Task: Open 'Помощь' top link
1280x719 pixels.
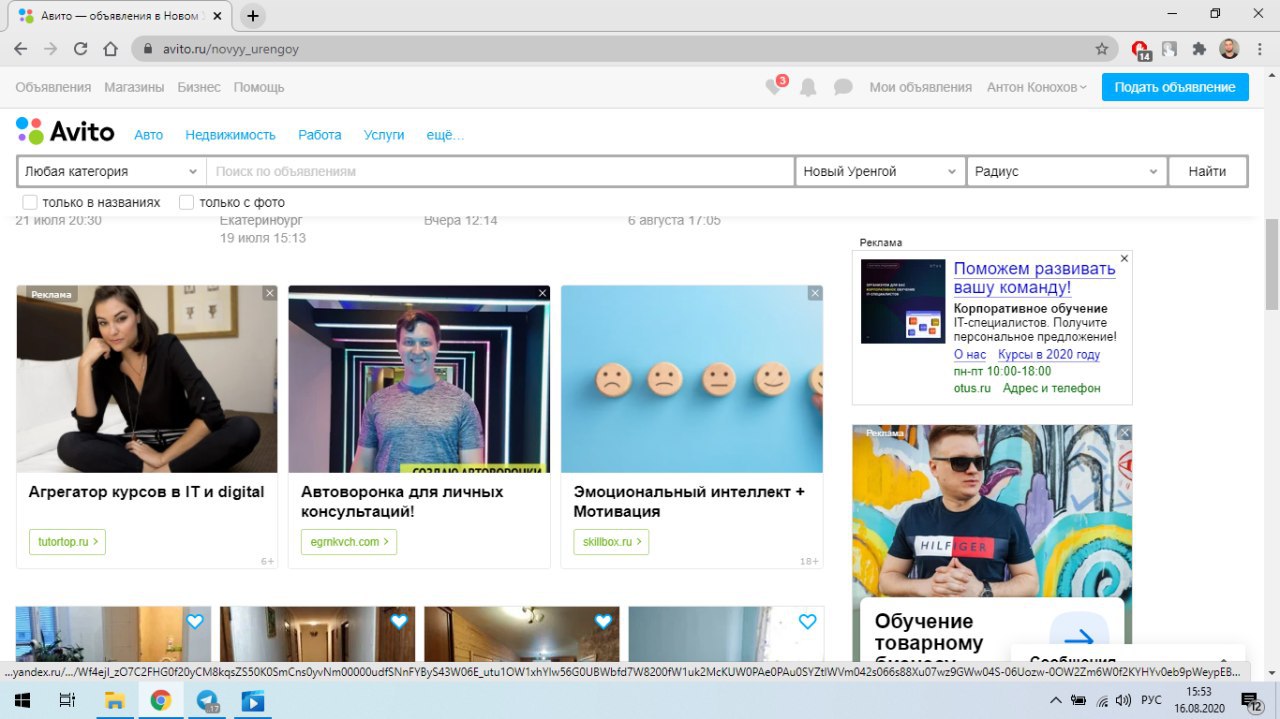Action: click(259, 87)
